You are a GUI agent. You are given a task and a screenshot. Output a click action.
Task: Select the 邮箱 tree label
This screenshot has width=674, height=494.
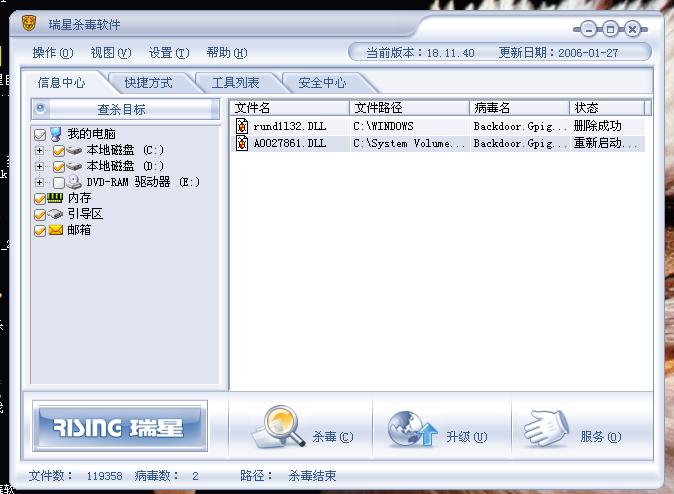pyautogui.click(x=79, y=230)
